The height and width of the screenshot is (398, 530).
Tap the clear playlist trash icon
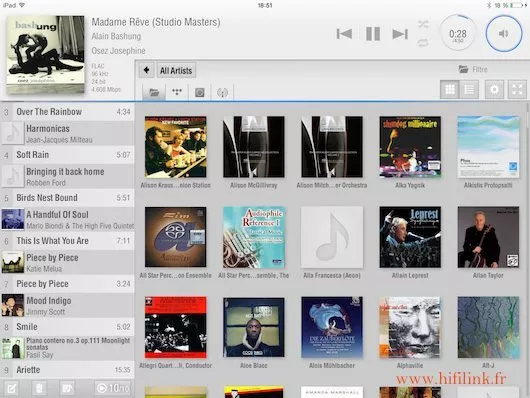[x=39, y=388]
